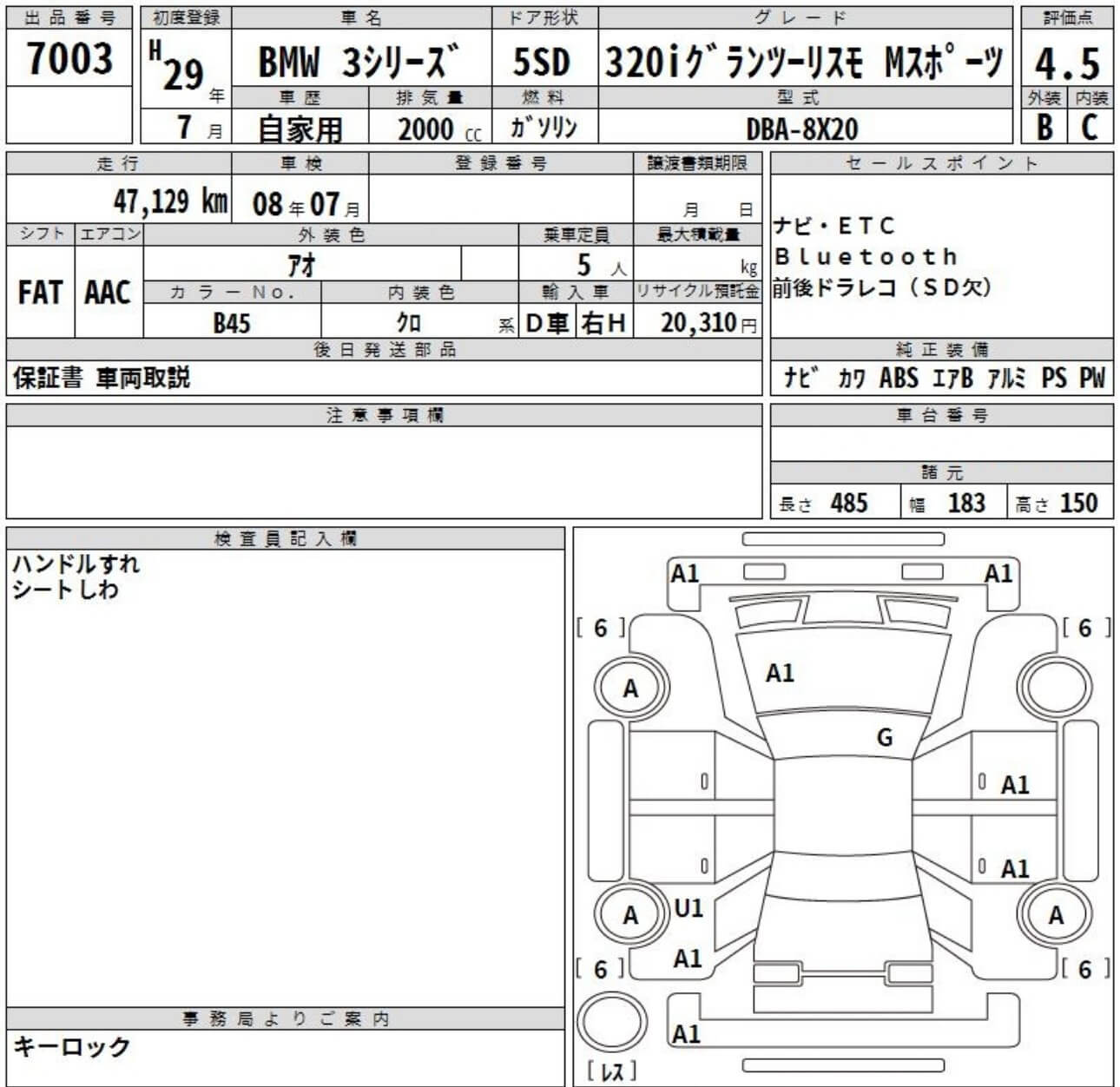Viewport: 1120px width, 1087px height.
Task: Click ABS in genuine equipment list
Action: pos(899,378)
